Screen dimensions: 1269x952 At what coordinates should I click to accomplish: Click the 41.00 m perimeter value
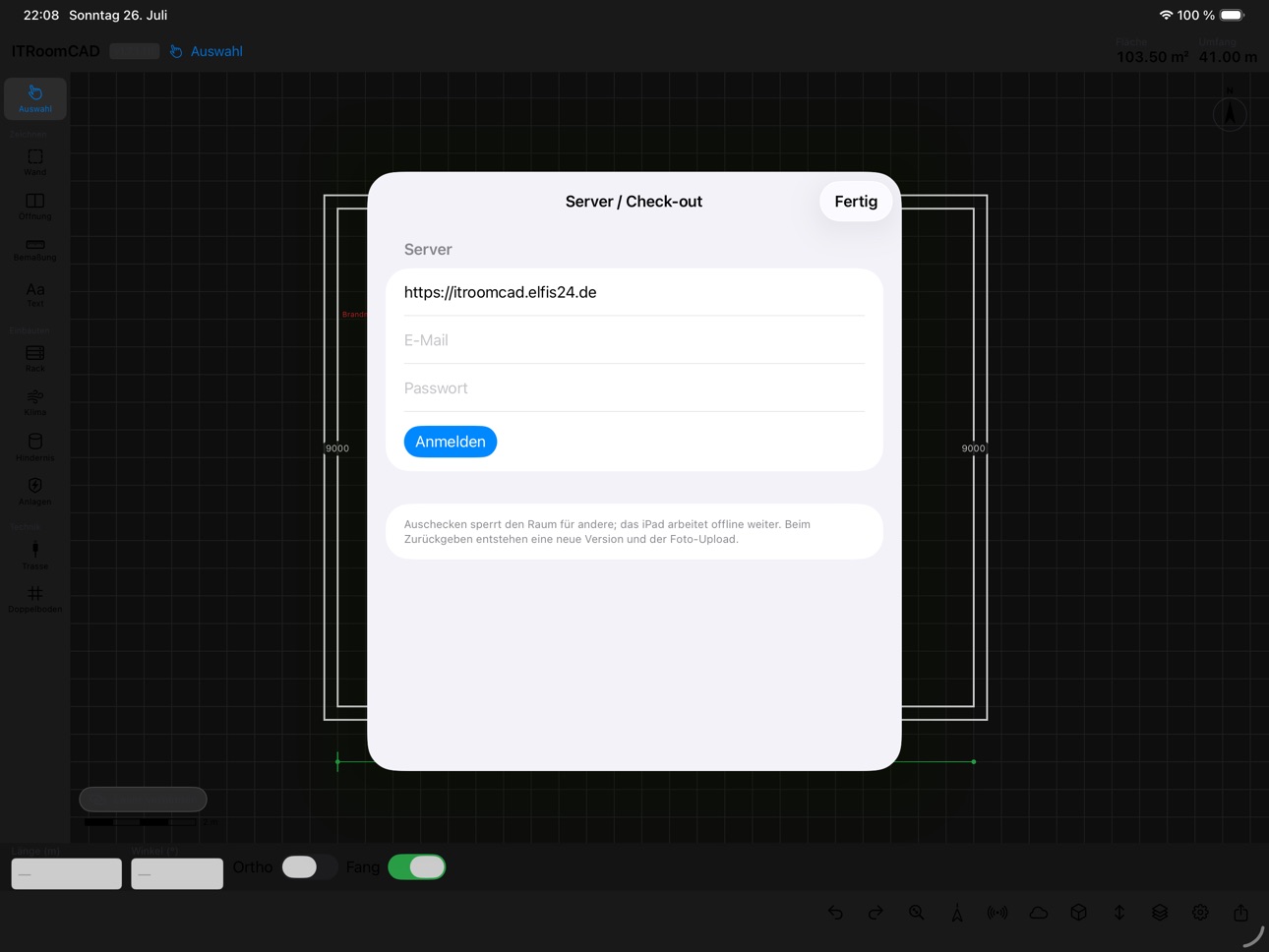1228,57
